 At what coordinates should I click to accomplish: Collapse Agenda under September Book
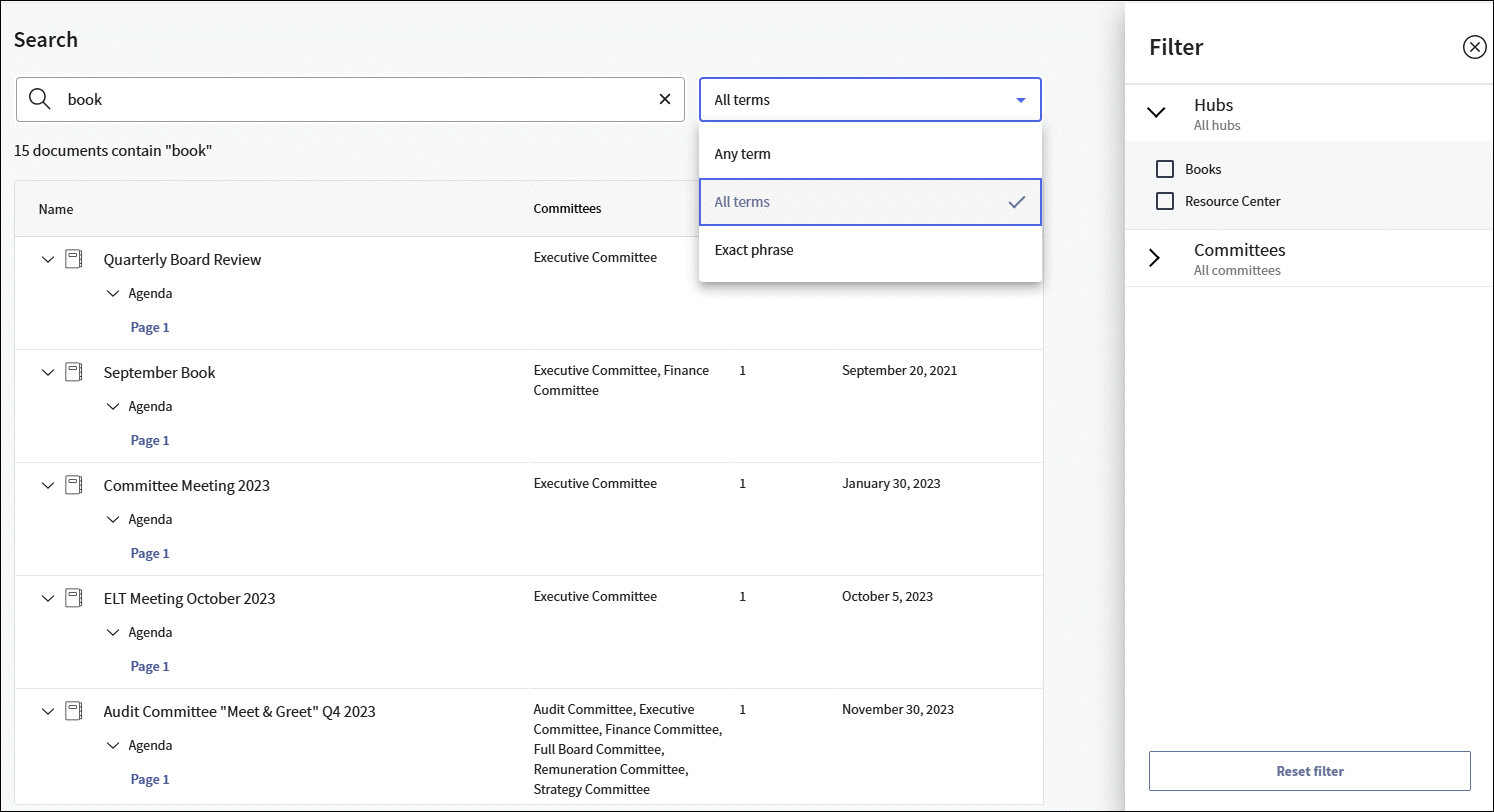coord(113,407)
